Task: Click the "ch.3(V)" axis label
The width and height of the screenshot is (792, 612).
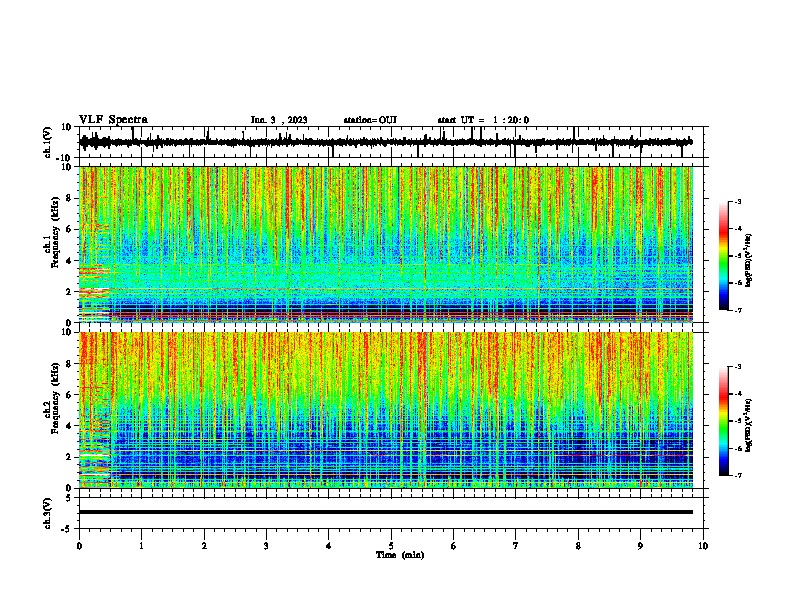Action: coord(47,514)
